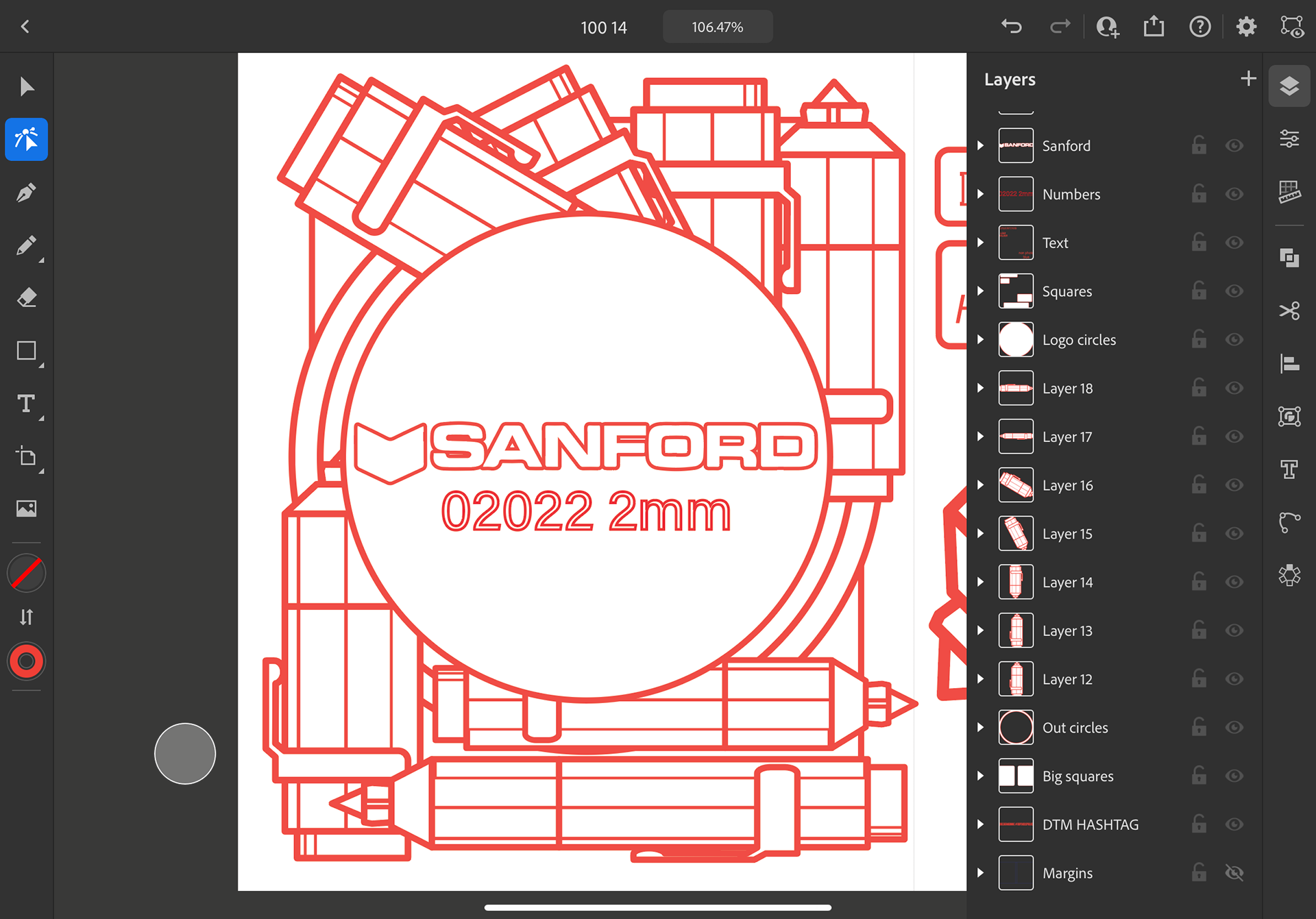Tap the gray touch shortcut circle
1316x919 pixels.
coord(185,753)
